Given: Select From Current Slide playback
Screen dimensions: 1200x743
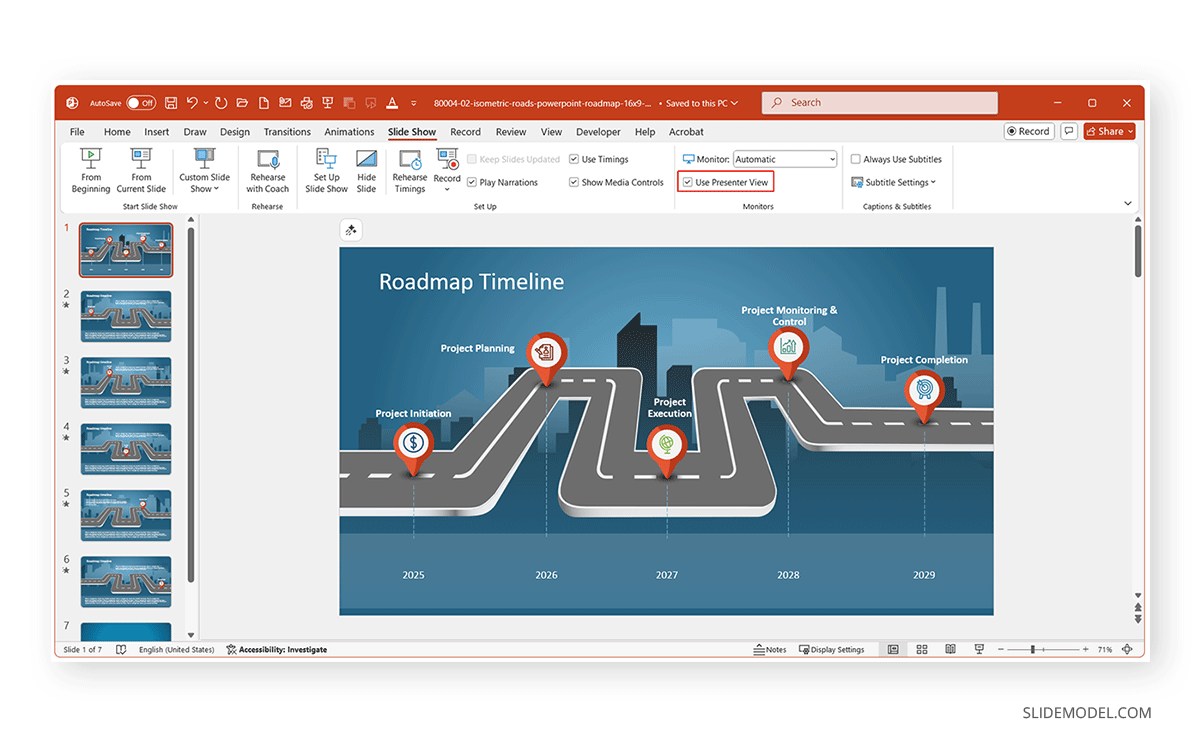Looking at the screenshot, I should 140,170.
